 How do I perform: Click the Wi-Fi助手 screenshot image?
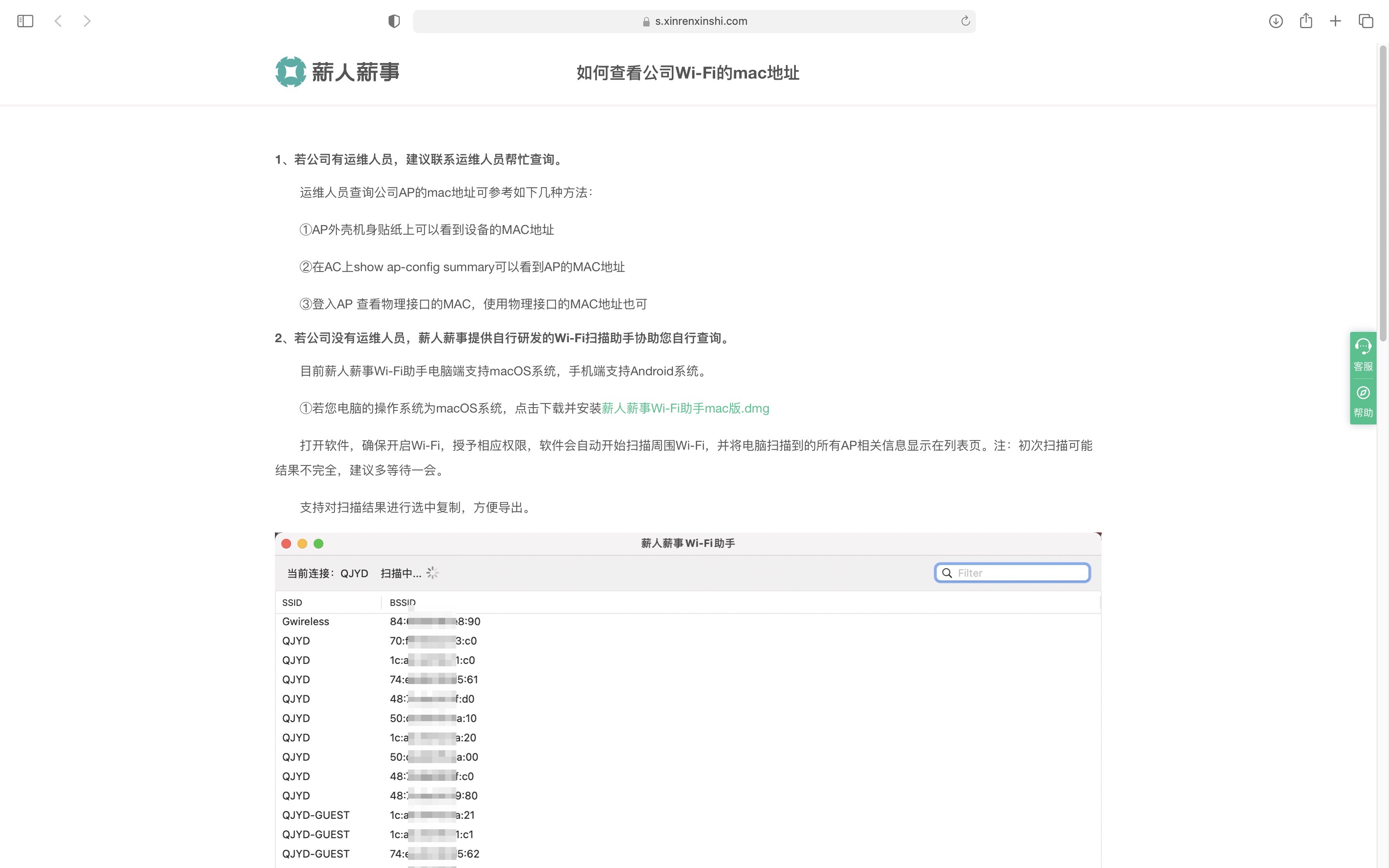click(687, 700)
